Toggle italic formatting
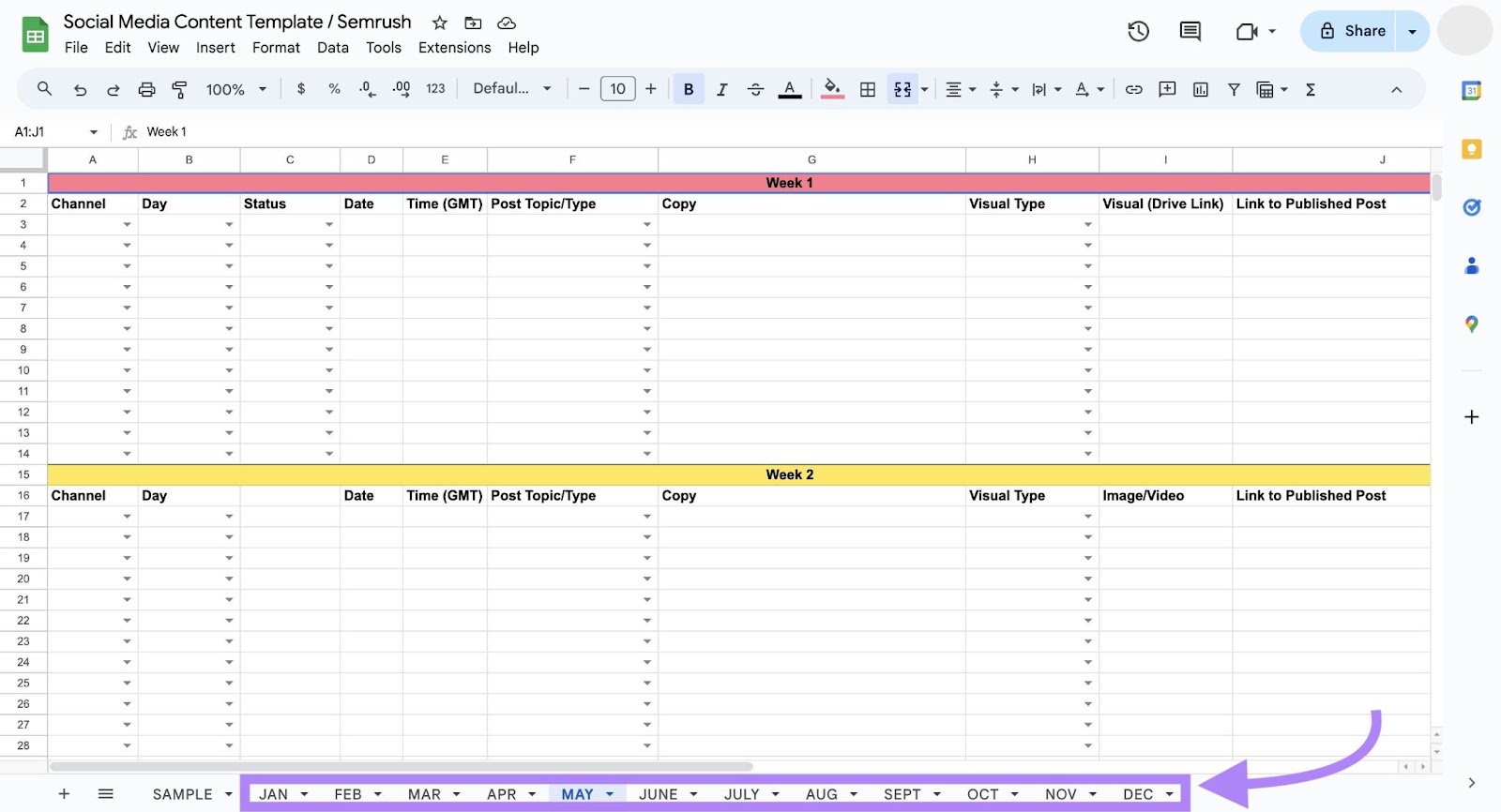 [x=721, y=89]
